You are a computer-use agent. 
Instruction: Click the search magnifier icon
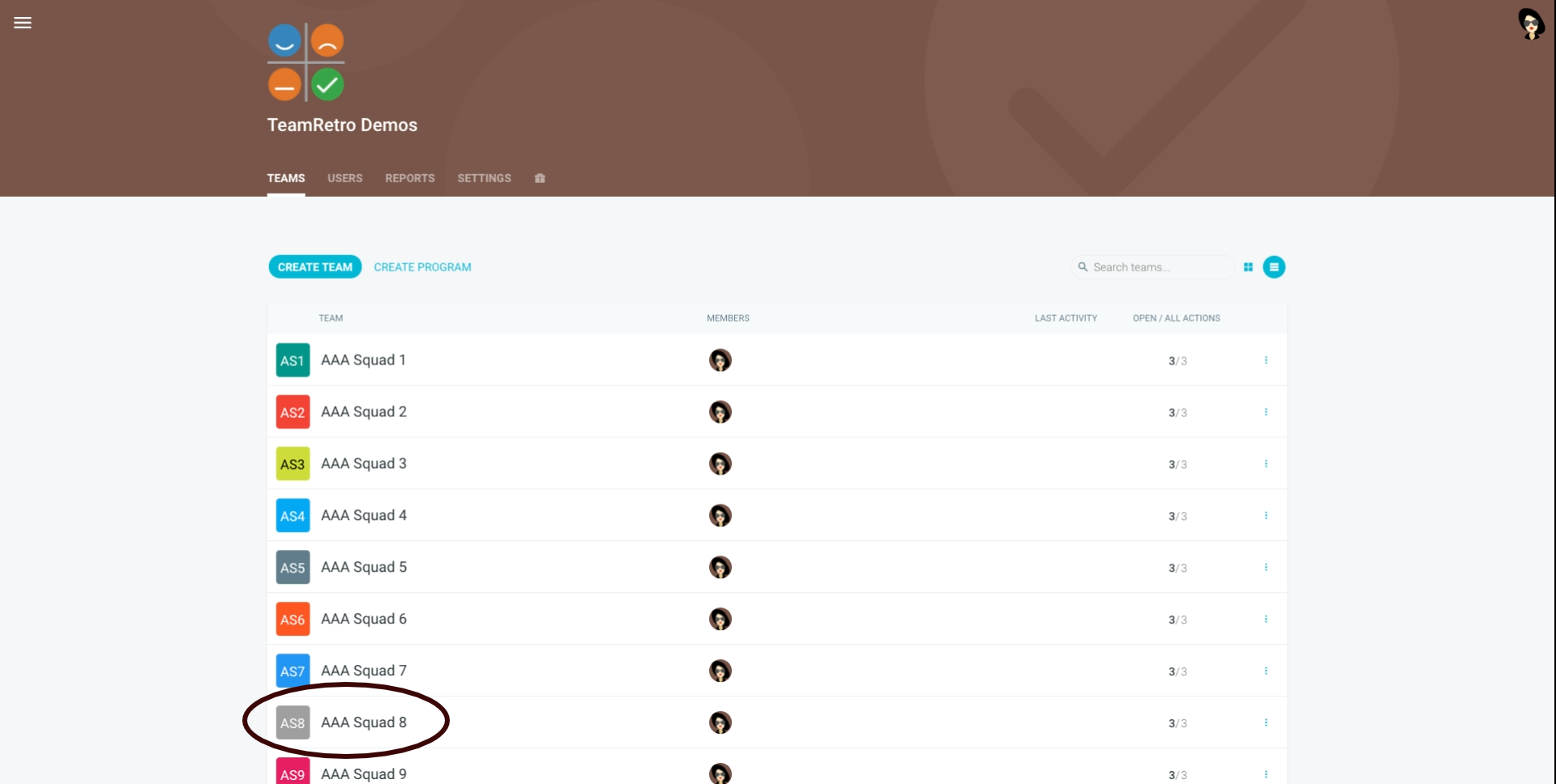[x=1083, y=266]
